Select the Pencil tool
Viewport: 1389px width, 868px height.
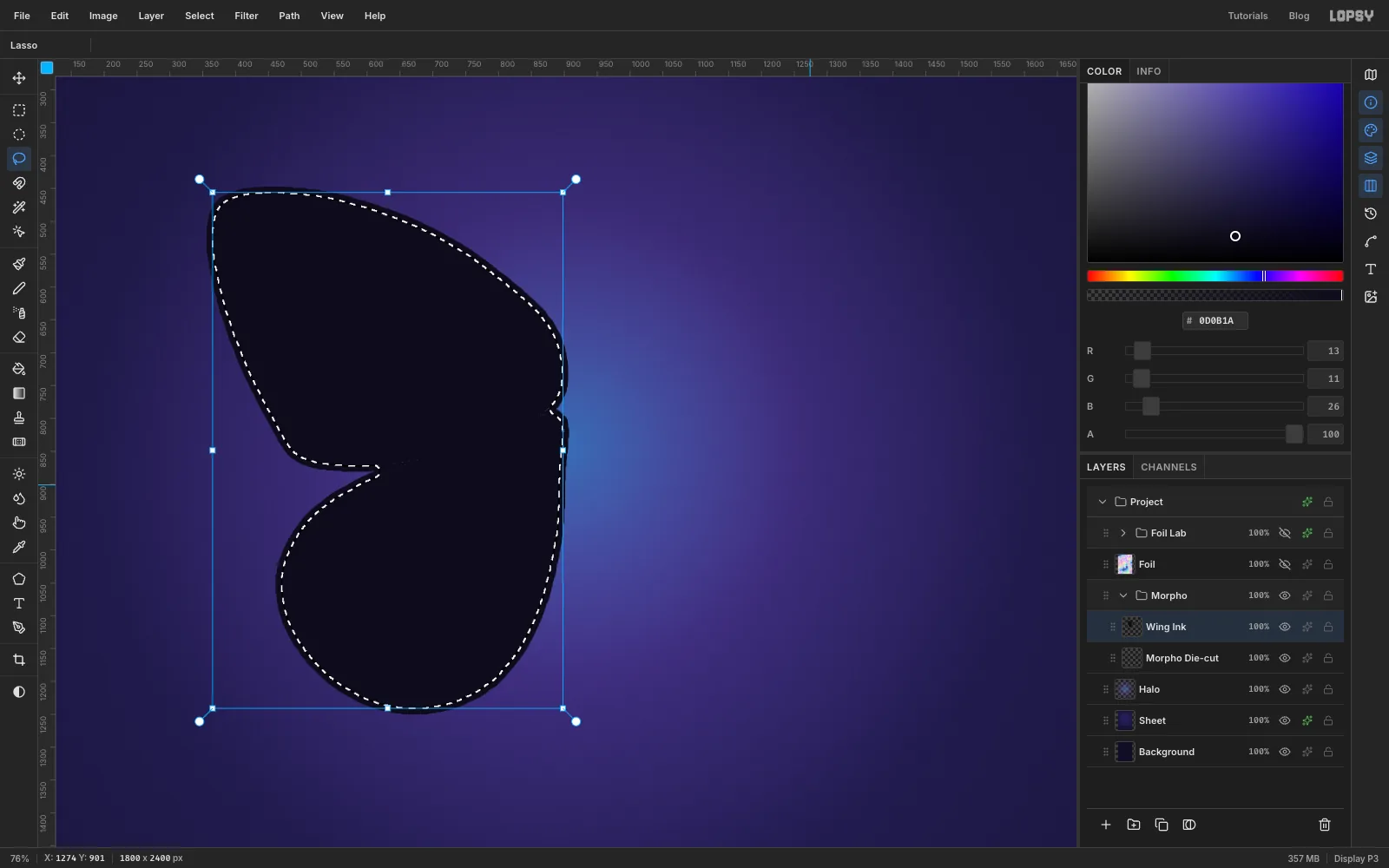(19, 288)
